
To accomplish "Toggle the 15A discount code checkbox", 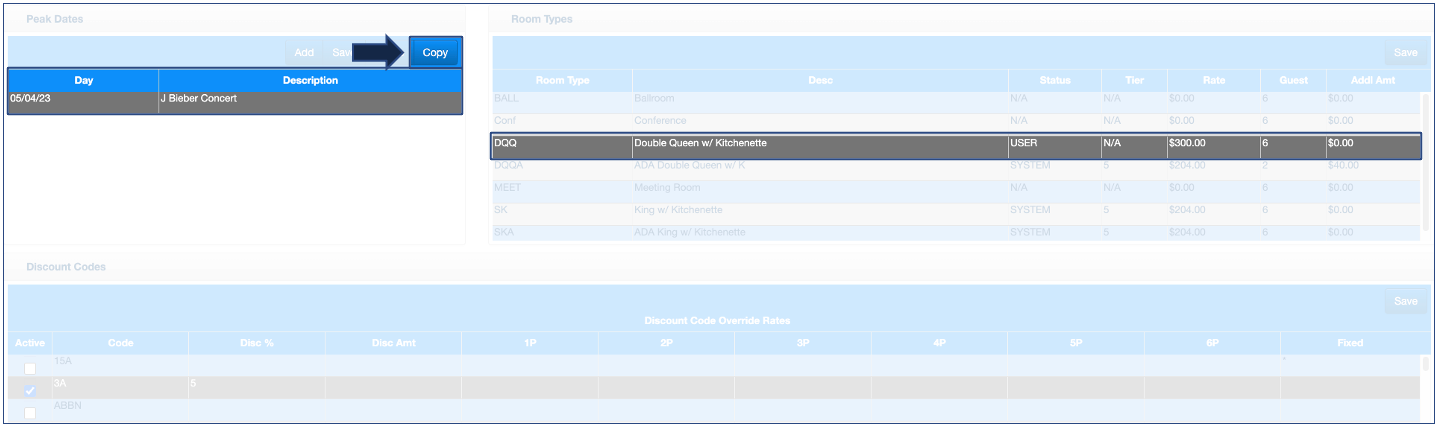I will (29, 368).
